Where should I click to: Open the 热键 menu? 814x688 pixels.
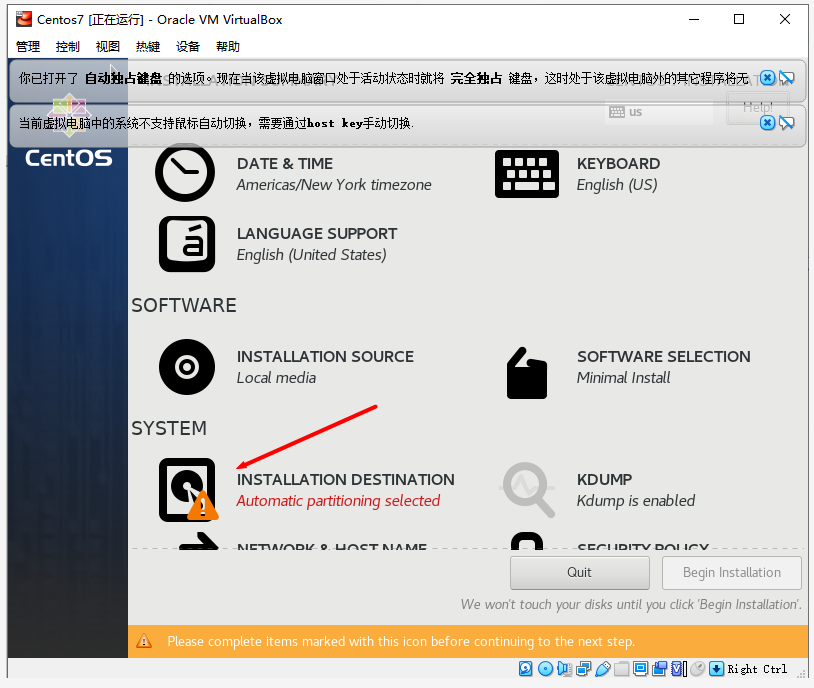point(148,47)
